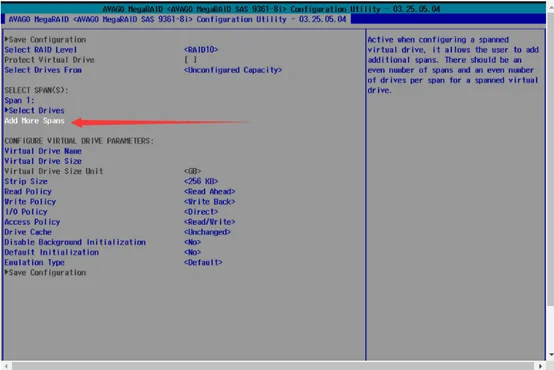Click the Disable Background Initialization label
The image size is (554, 370).
pyautogui.click(x=75, y=242)
